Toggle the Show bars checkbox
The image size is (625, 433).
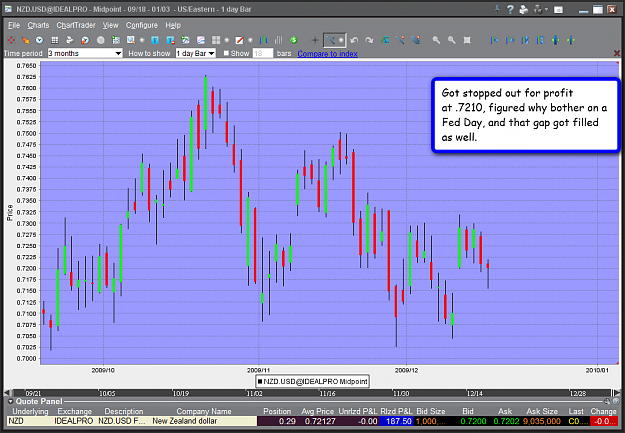point(226,53)
